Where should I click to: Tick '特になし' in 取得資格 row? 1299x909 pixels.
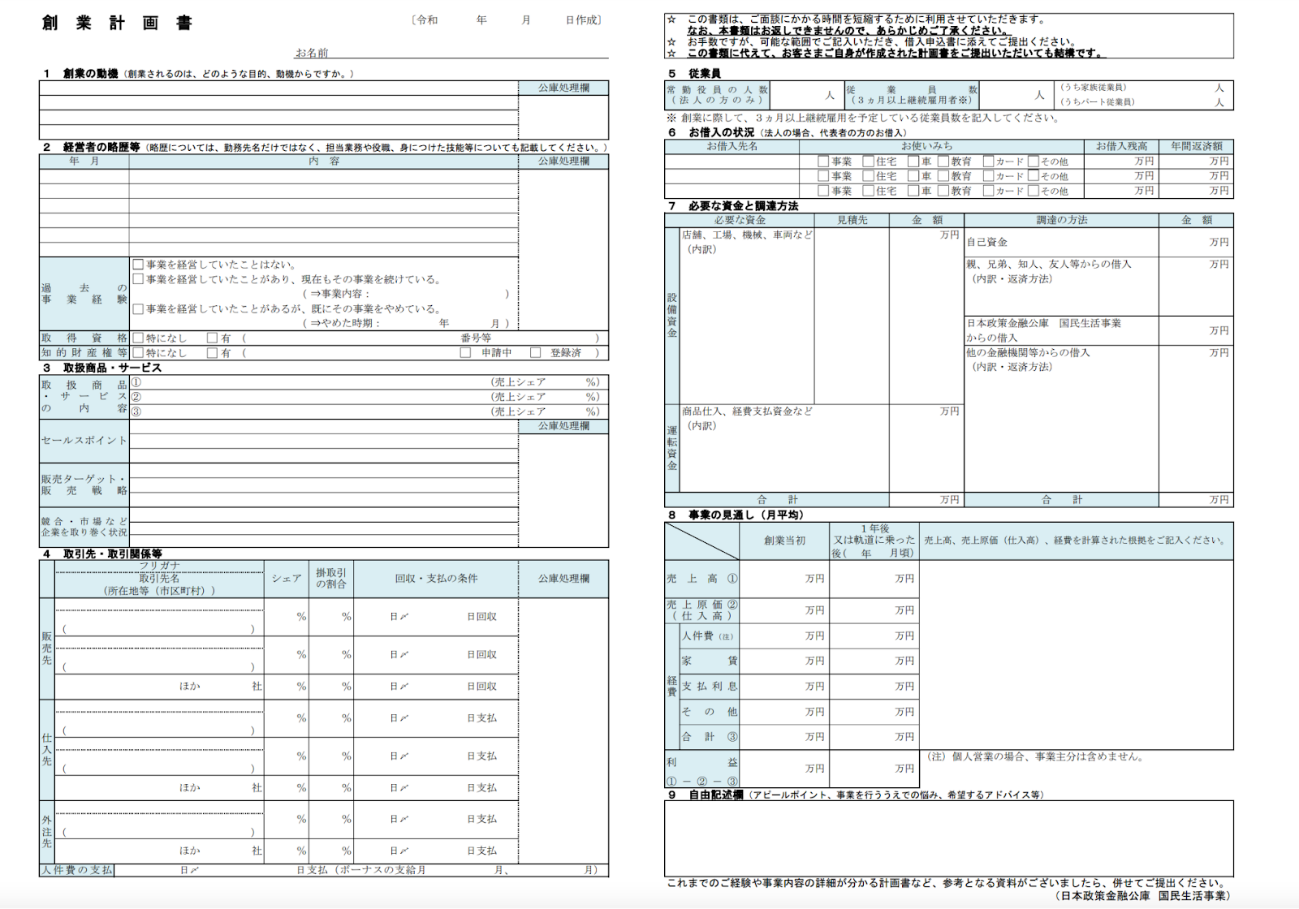[138, 338]
